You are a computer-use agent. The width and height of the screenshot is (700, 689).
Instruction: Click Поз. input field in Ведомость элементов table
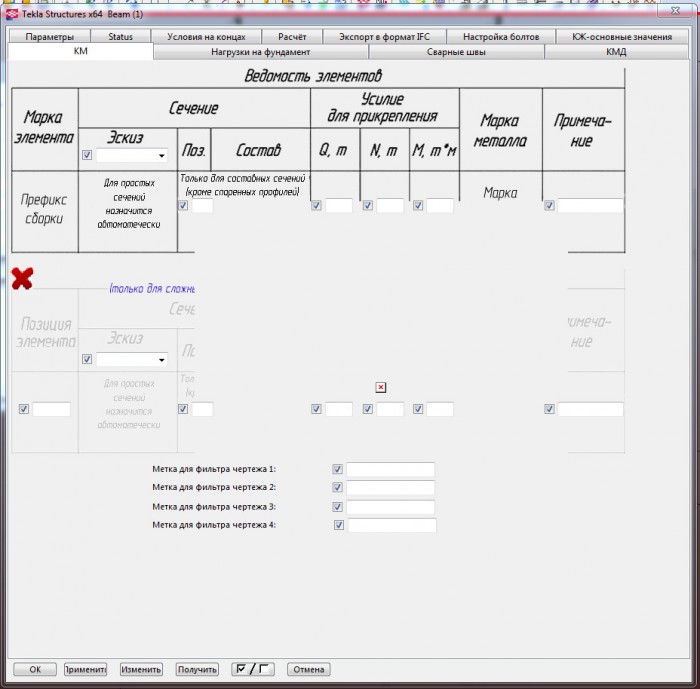point(202,206)
